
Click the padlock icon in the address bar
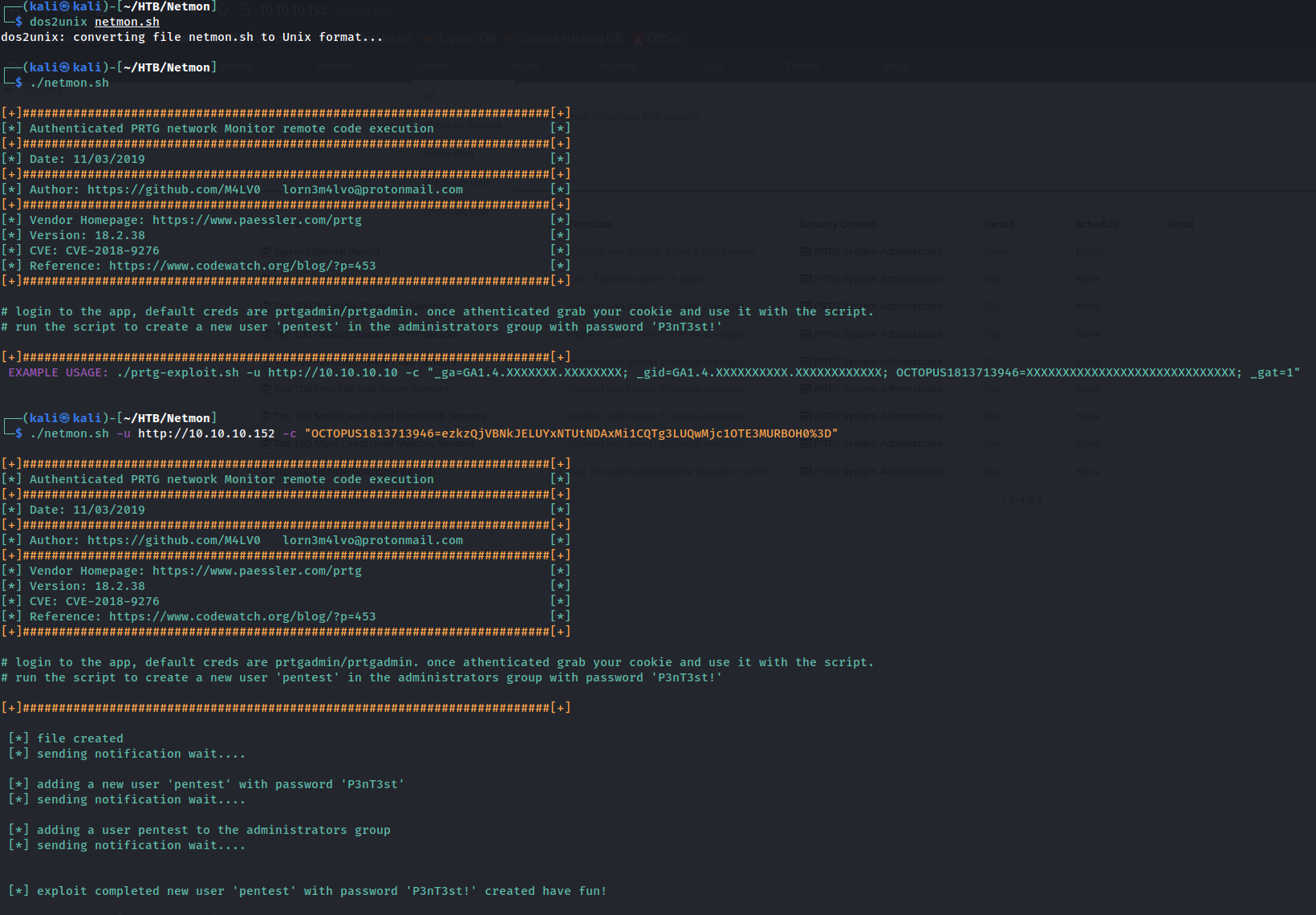(244, 10)
